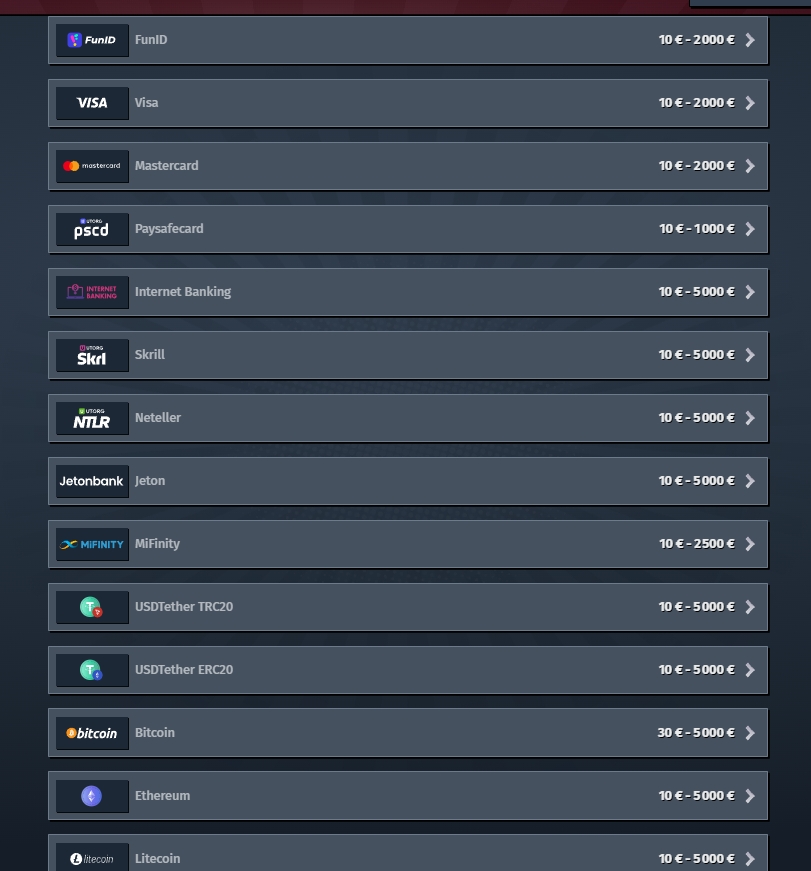Click the USDTether TRC20 coin icon

pos(91,607)
